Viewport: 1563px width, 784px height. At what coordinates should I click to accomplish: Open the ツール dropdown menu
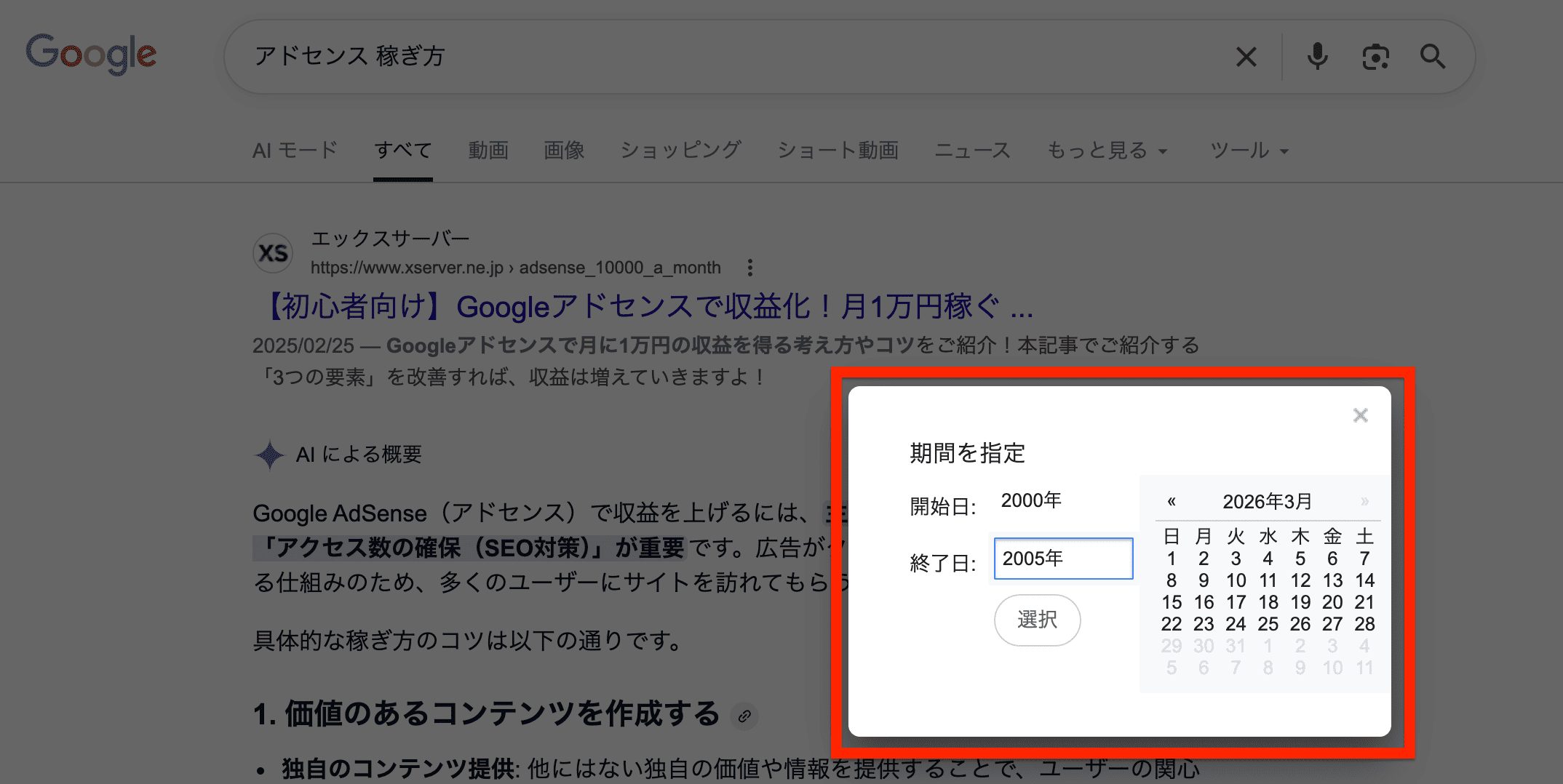click(x=1249, y=151)
